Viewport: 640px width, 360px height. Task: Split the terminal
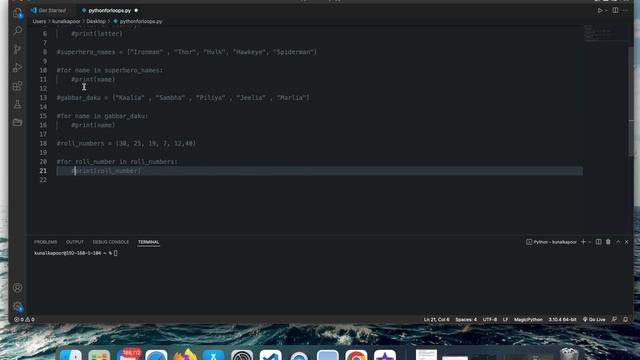[598, 242]
